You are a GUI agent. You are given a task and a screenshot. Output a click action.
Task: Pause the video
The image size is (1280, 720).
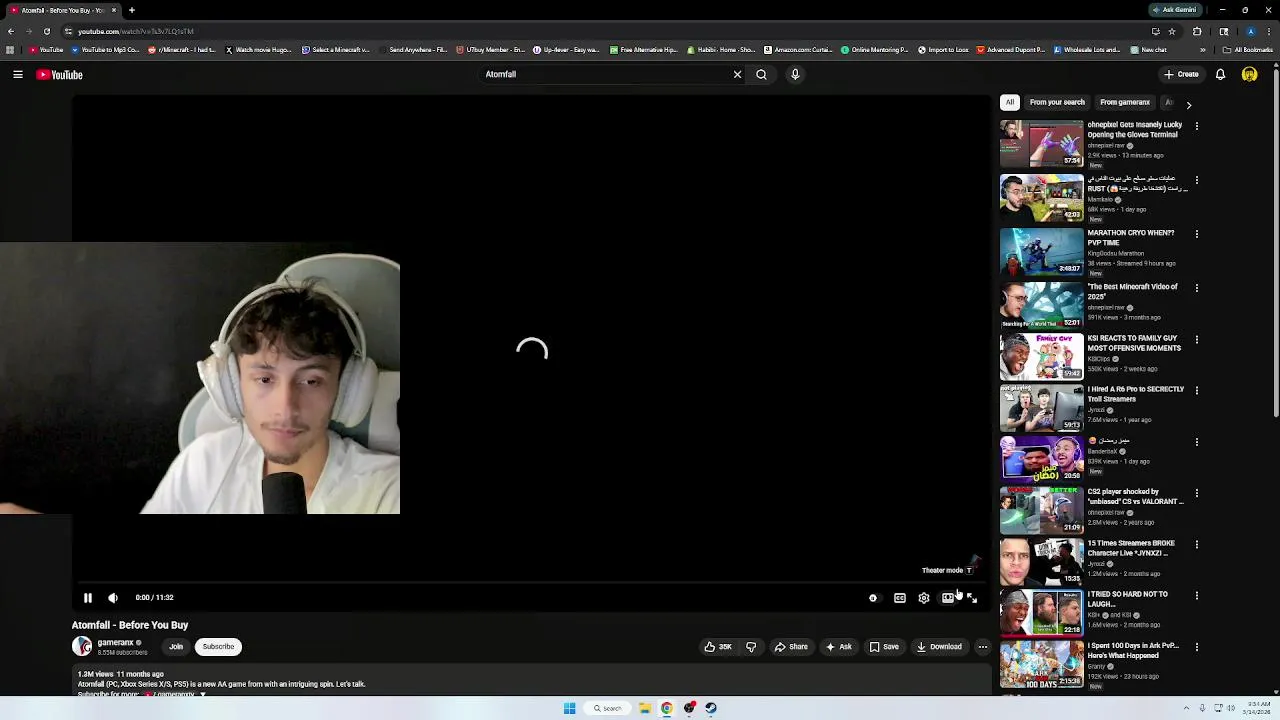click(x=88, y=598)
